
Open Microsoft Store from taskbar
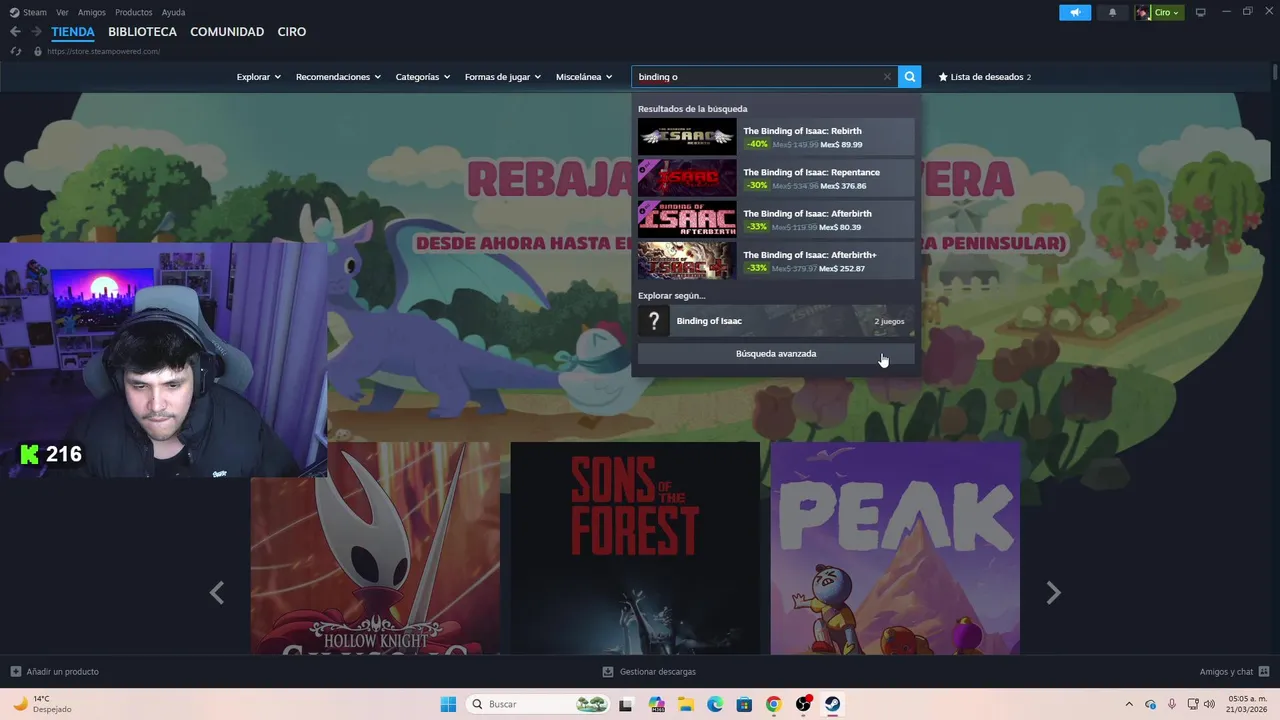click(744, 704)
